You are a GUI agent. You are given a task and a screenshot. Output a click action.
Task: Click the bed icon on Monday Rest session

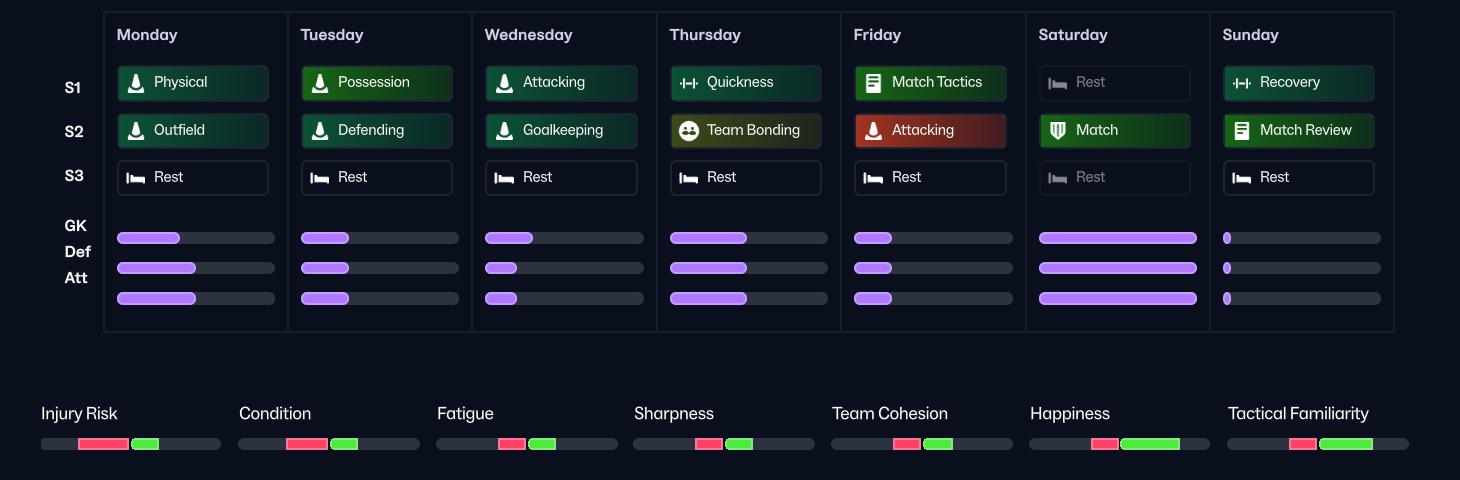[136, 178]
